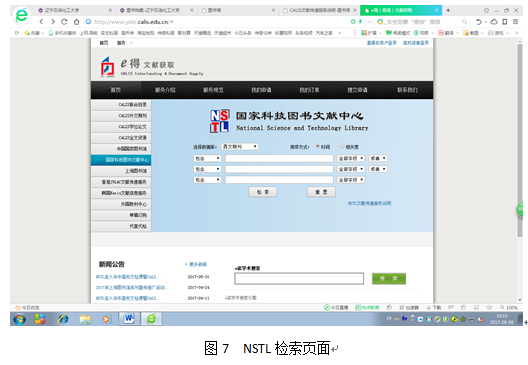The image size is (528, 365).
Task: Open 上海图书馆 in left sidebar
Action: 121,171
